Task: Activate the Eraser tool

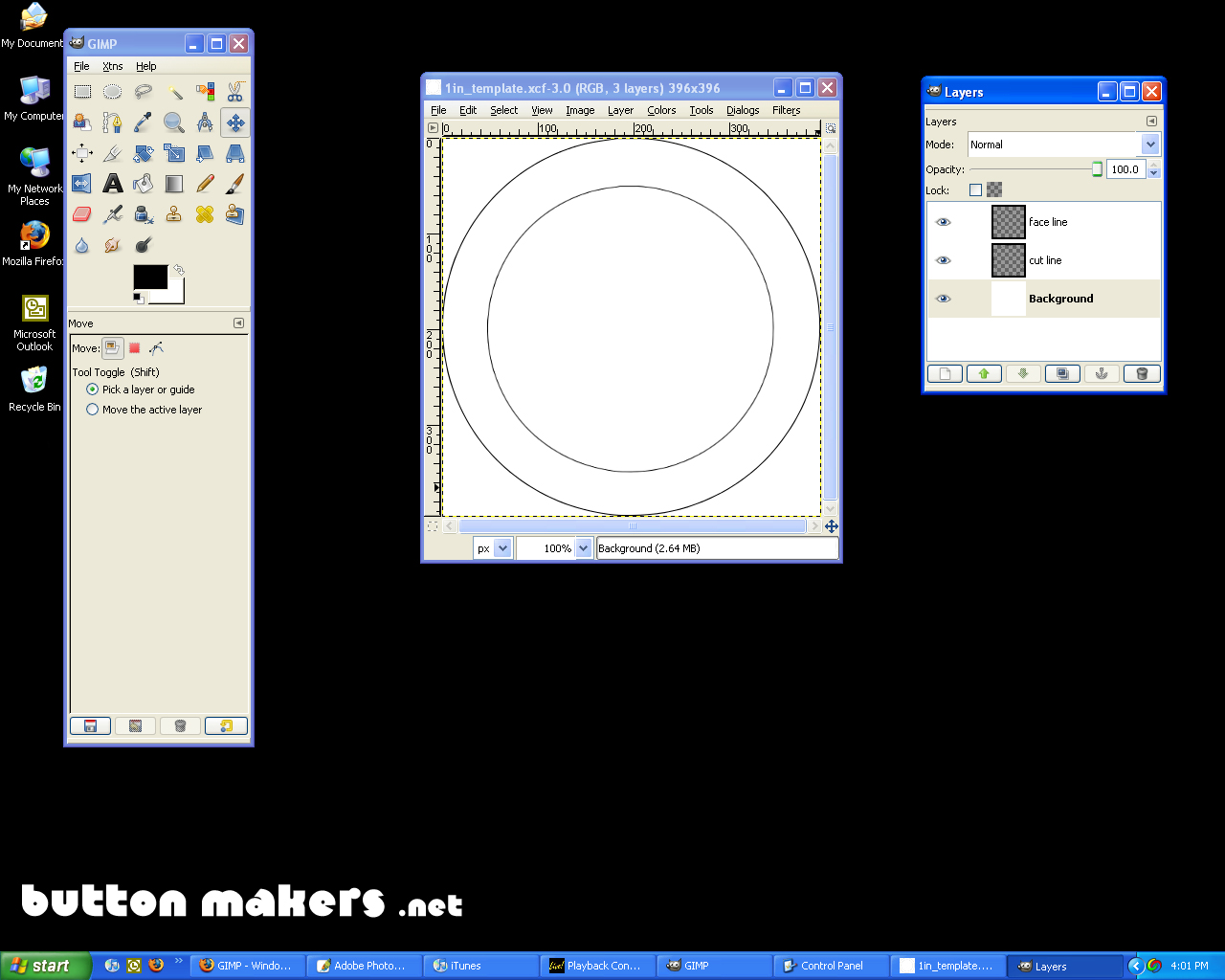Action: (x=82, y=214)
